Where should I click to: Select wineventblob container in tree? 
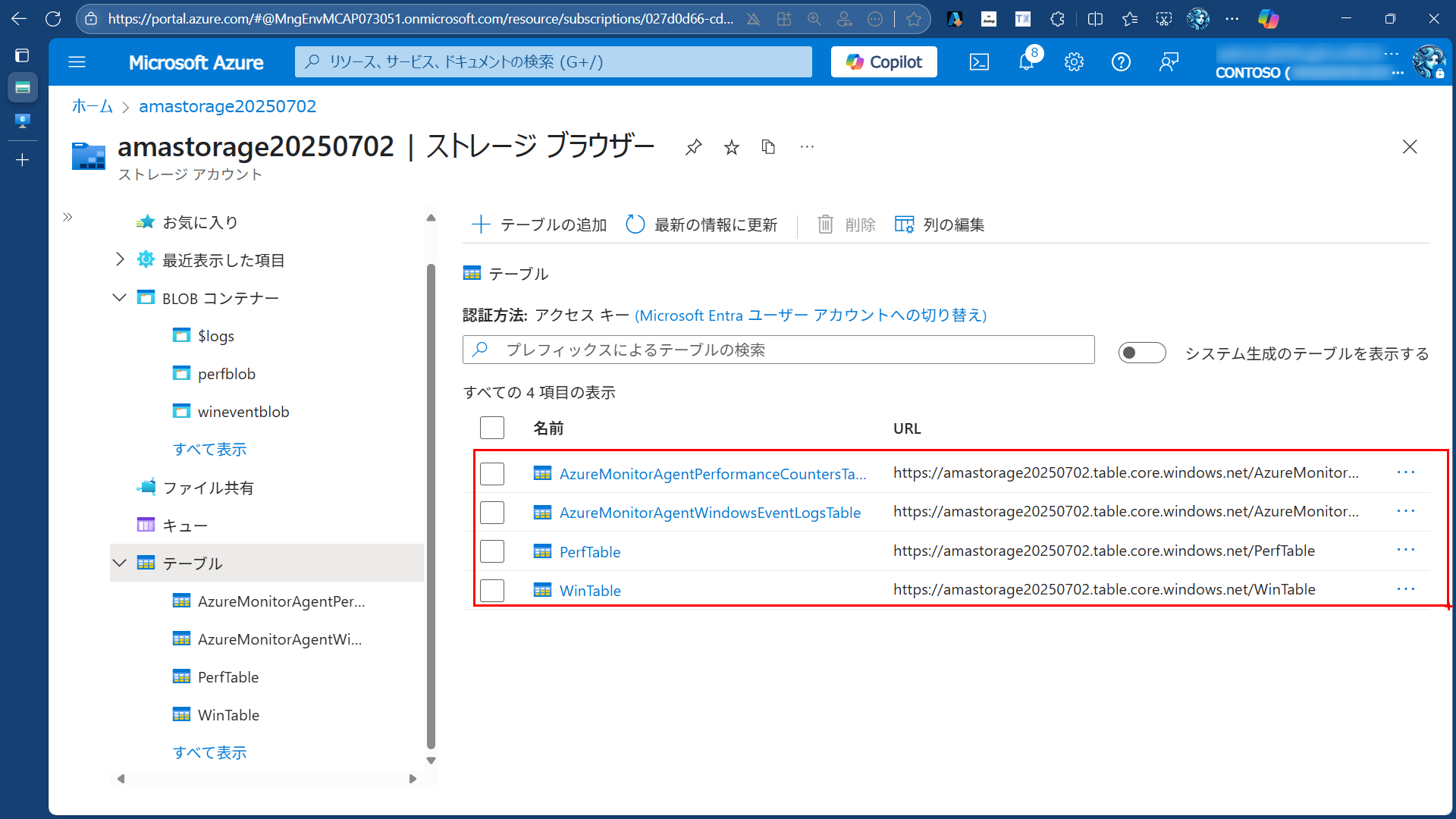243,412
